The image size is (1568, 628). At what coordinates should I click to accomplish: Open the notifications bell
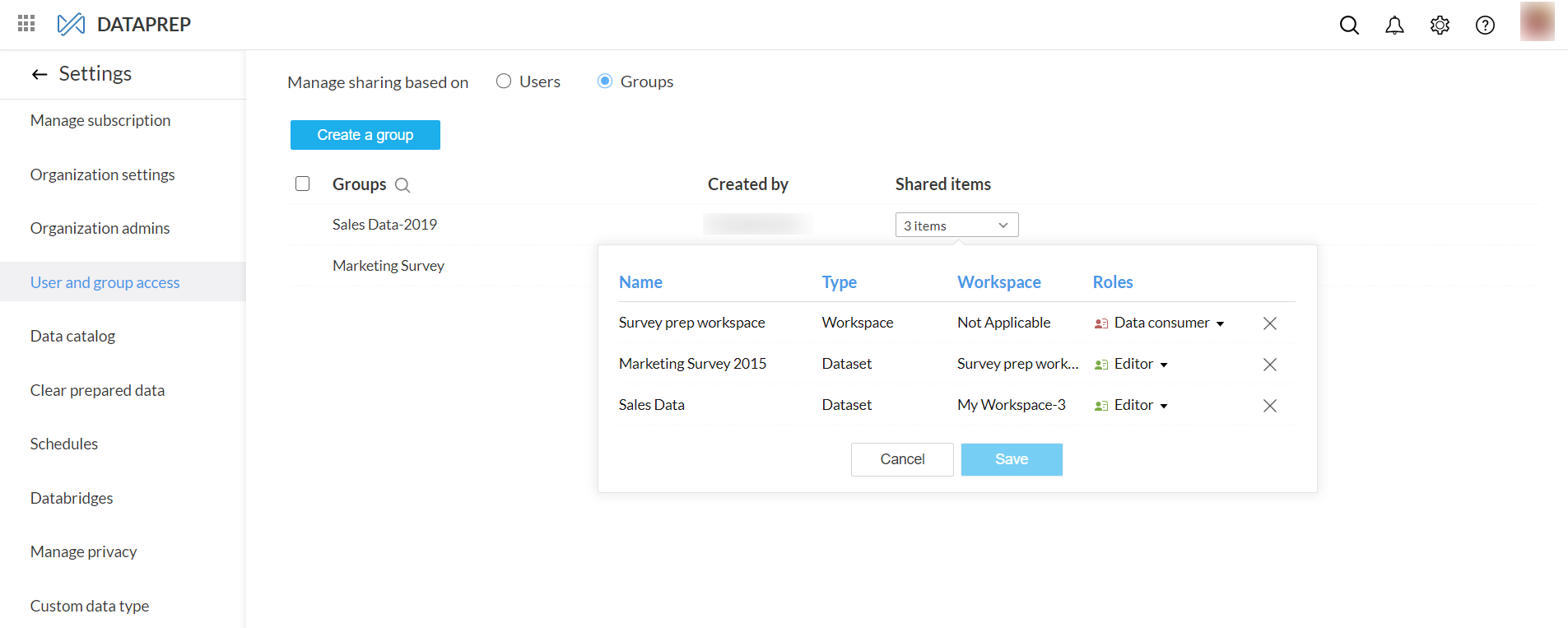click(x=1394, y=25)
